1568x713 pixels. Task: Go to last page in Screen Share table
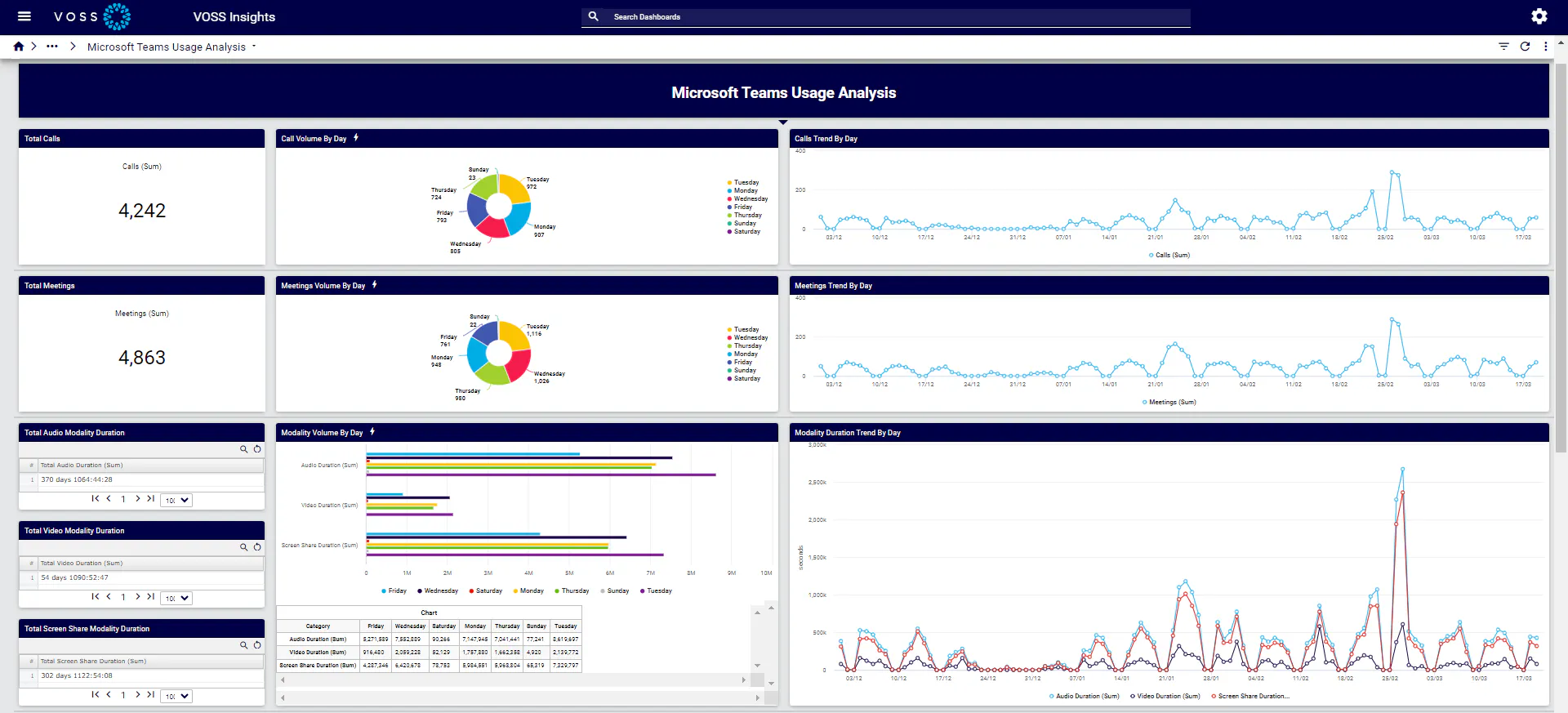click(150, 694)
